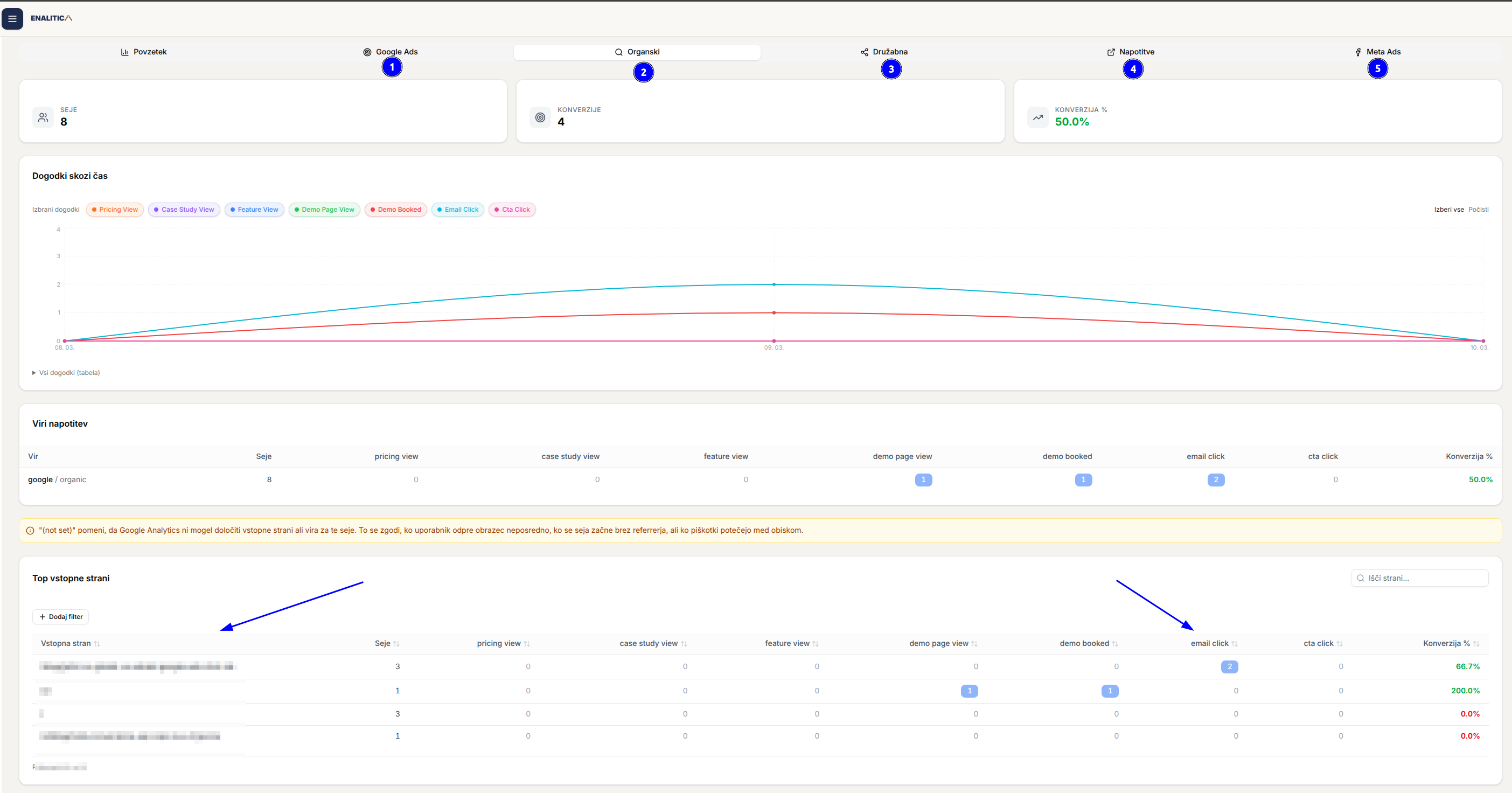Sort by Seje column arrows in Top vstopne strani

pos(396,644)
